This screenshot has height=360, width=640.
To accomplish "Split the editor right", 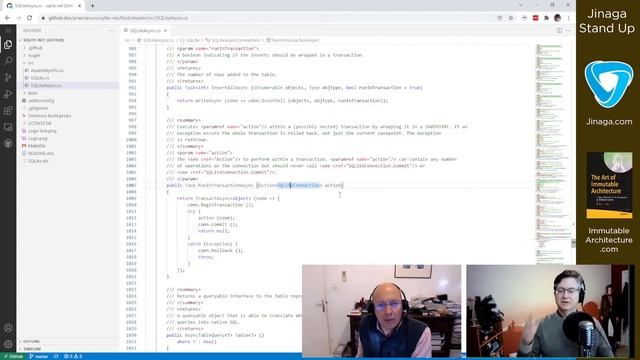I will pos(559,31).
